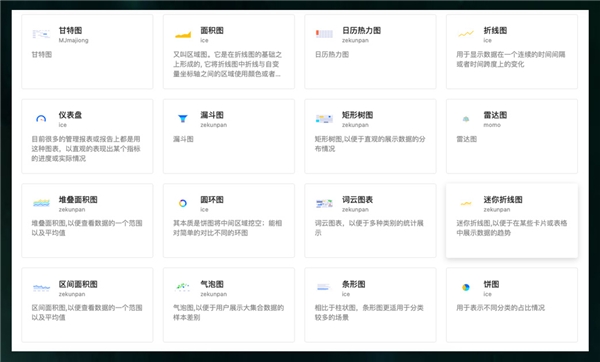Click the blue funnel chart (漏斗图) icon
600x362 pixels.
click(183, 119)
